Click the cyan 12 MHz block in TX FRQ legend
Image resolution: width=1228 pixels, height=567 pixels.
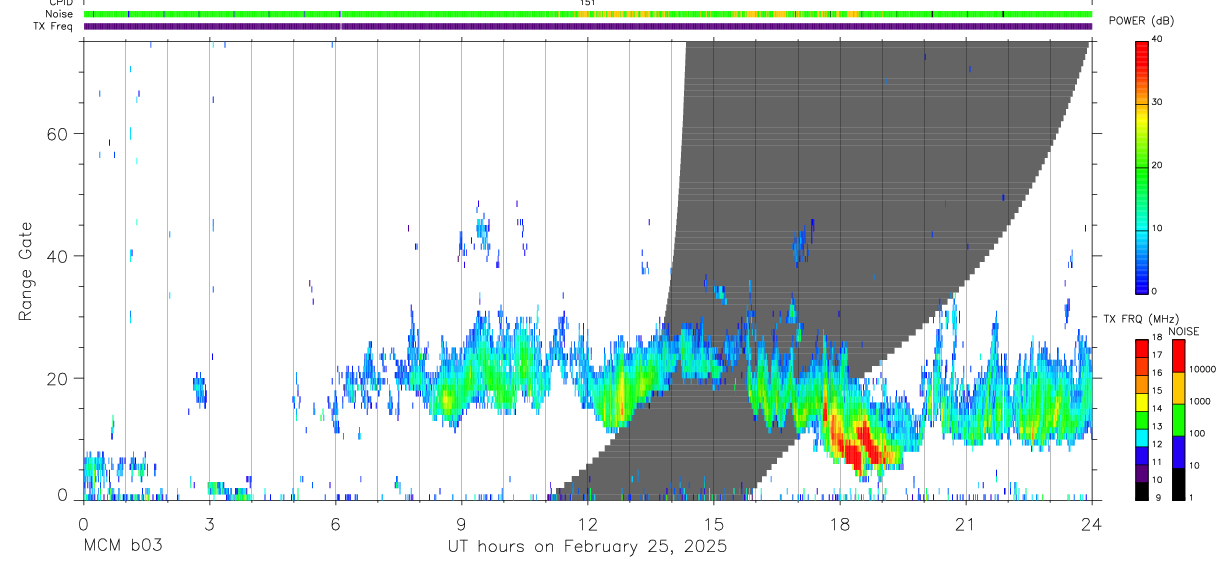[x=1141, y=443]
